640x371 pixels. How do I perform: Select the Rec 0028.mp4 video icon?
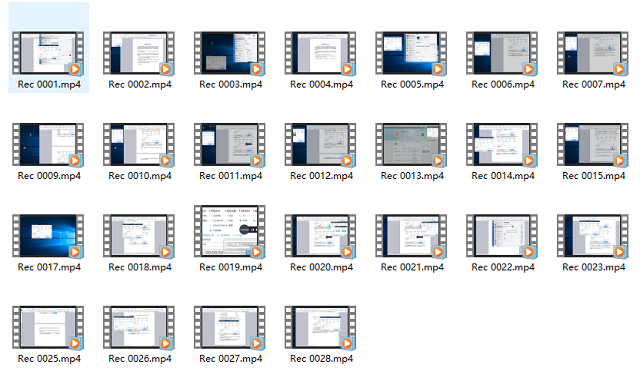(x=320, y=327)
